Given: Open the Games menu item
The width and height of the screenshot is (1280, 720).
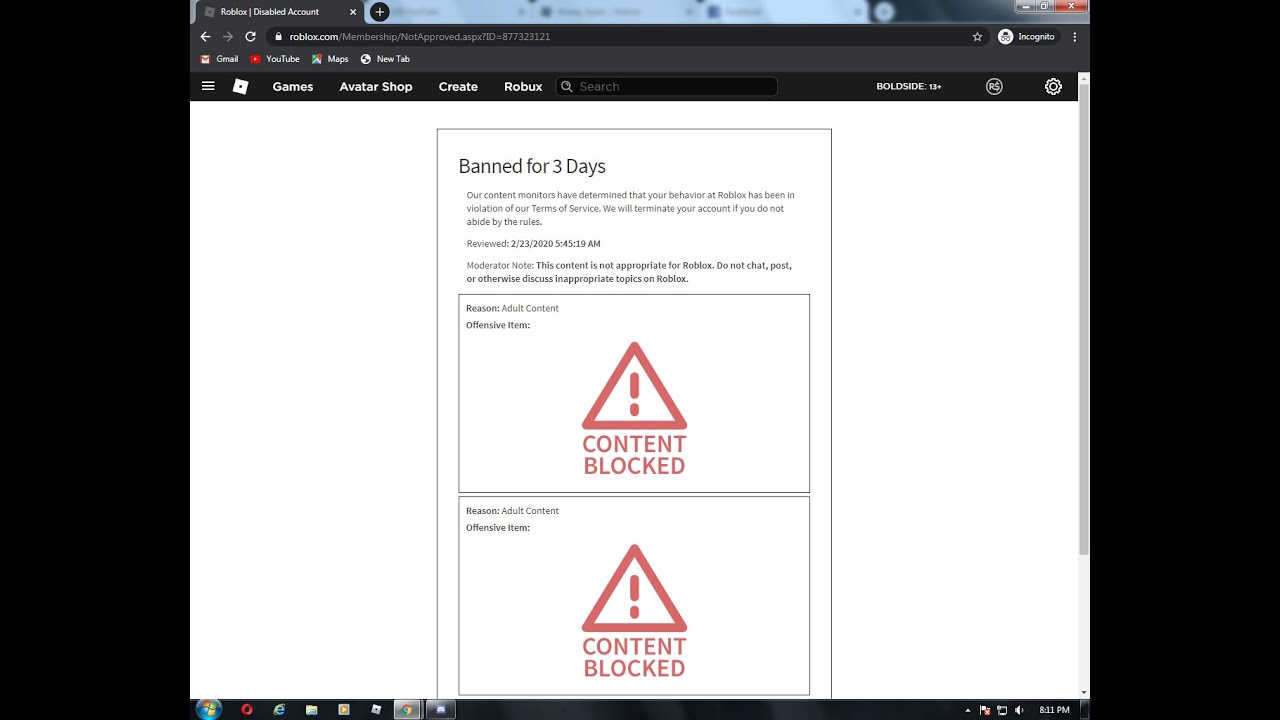Looking at the screenshot, I should 293,87.
